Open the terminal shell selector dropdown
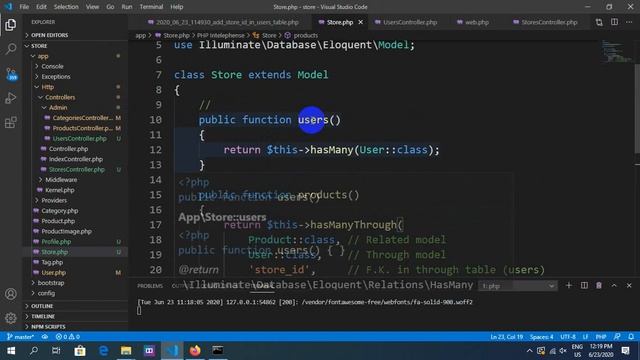This screenshot has height=360, width=640. [x=517, y=286]
